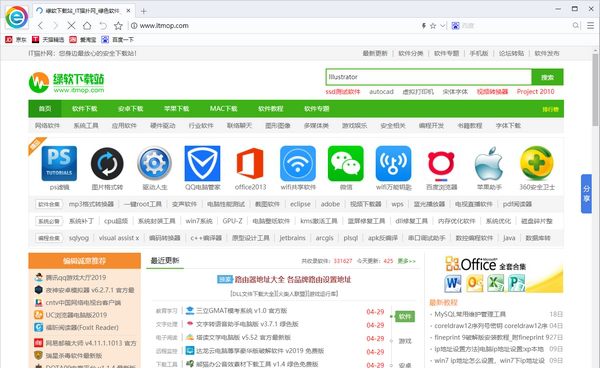Open MySQL常用维护管理工具 tutorial link
600x382 pixels.
point(470,314)
